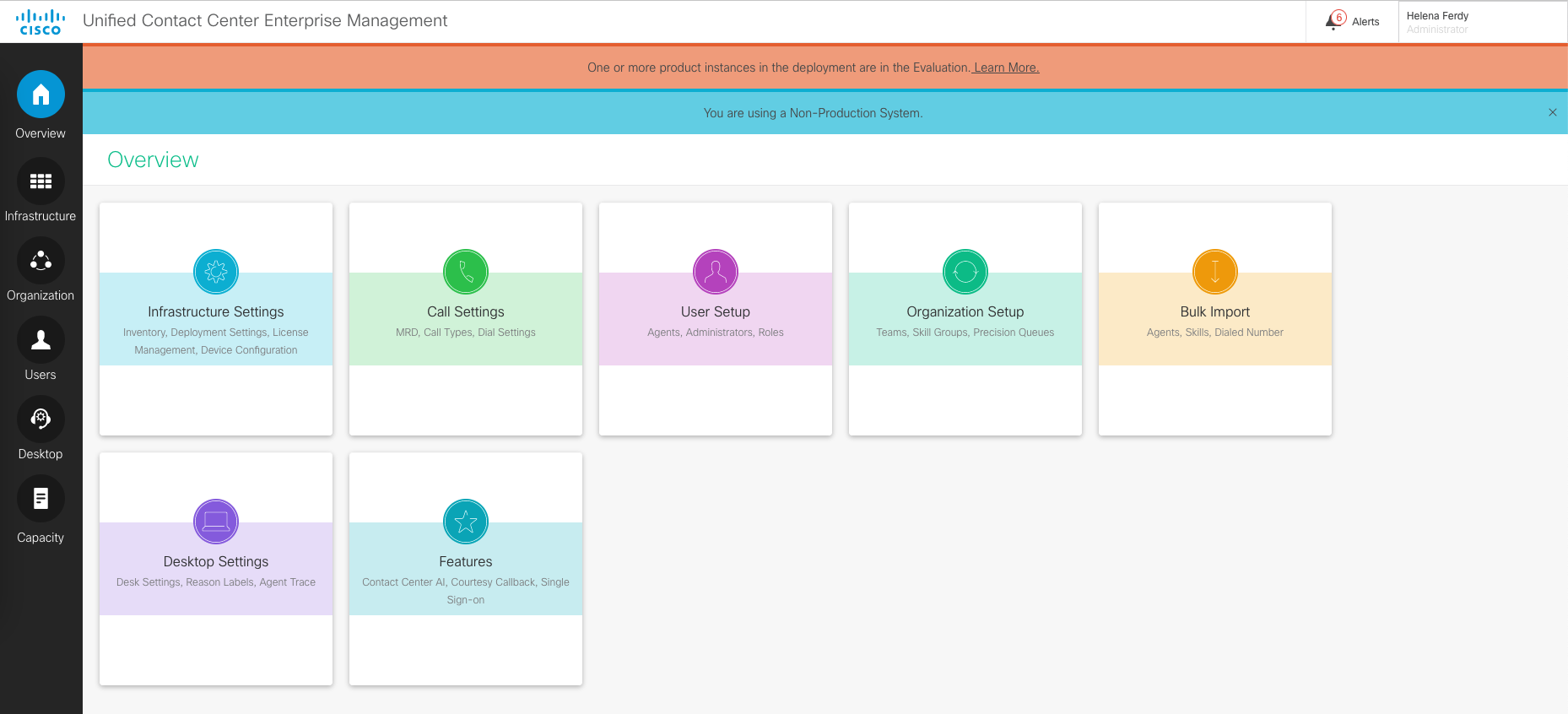This screenshot has height=714, width=1568.
Task: Click the blue gear Infrastructure Settings icon
Action: [x=216, y=272]
